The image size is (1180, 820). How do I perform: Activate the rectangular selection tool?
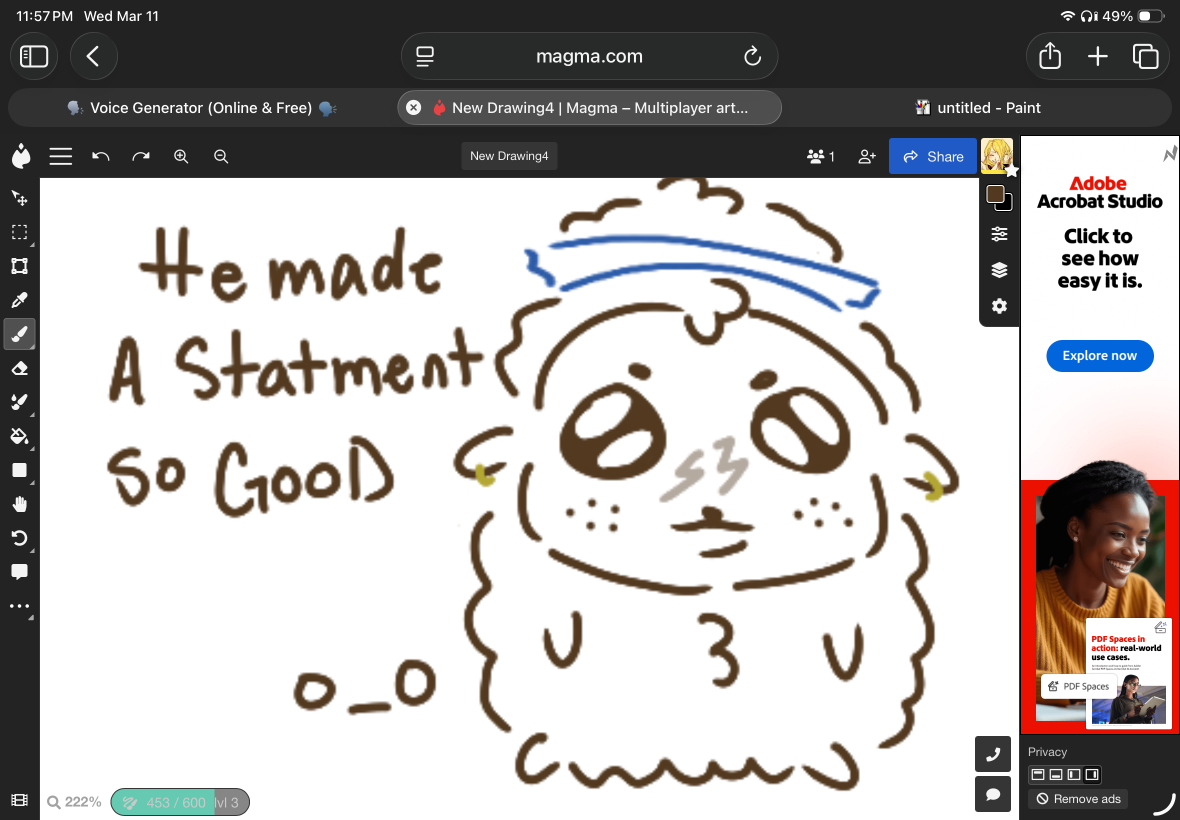(20, 232)
